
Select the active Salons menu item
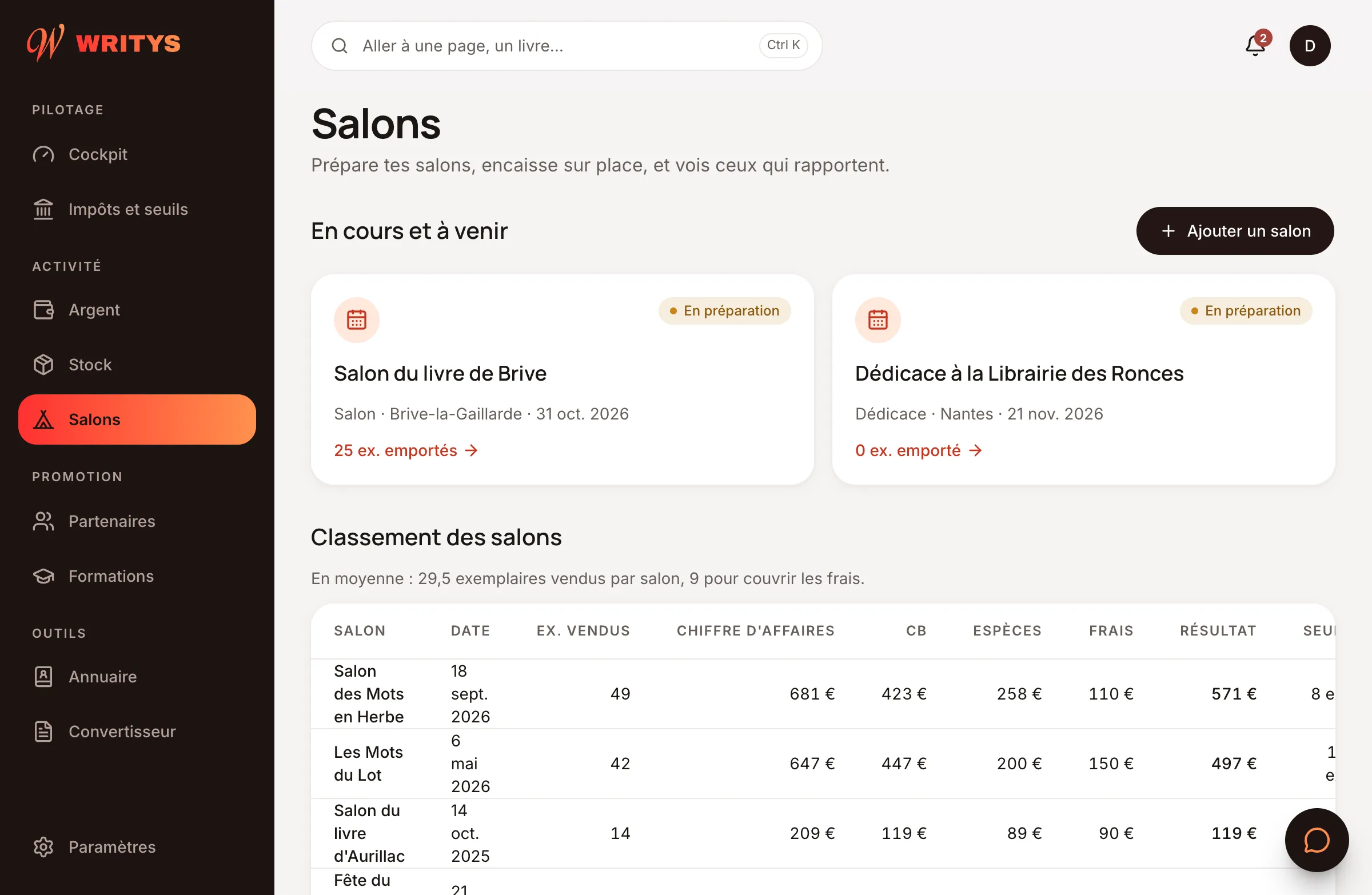pos(137,419)
